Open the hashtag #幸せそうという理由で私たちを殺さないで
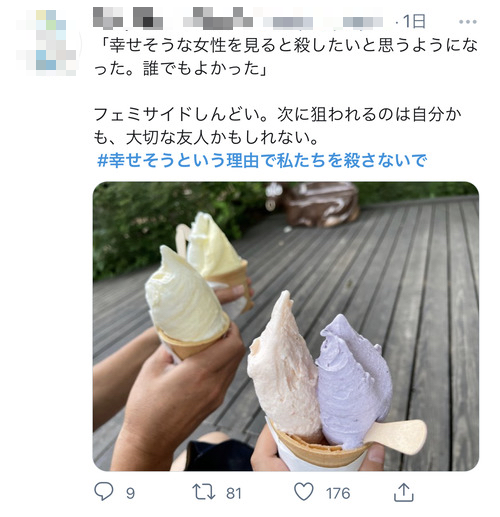Screen dimensions: 500x517 click(262, 160)
